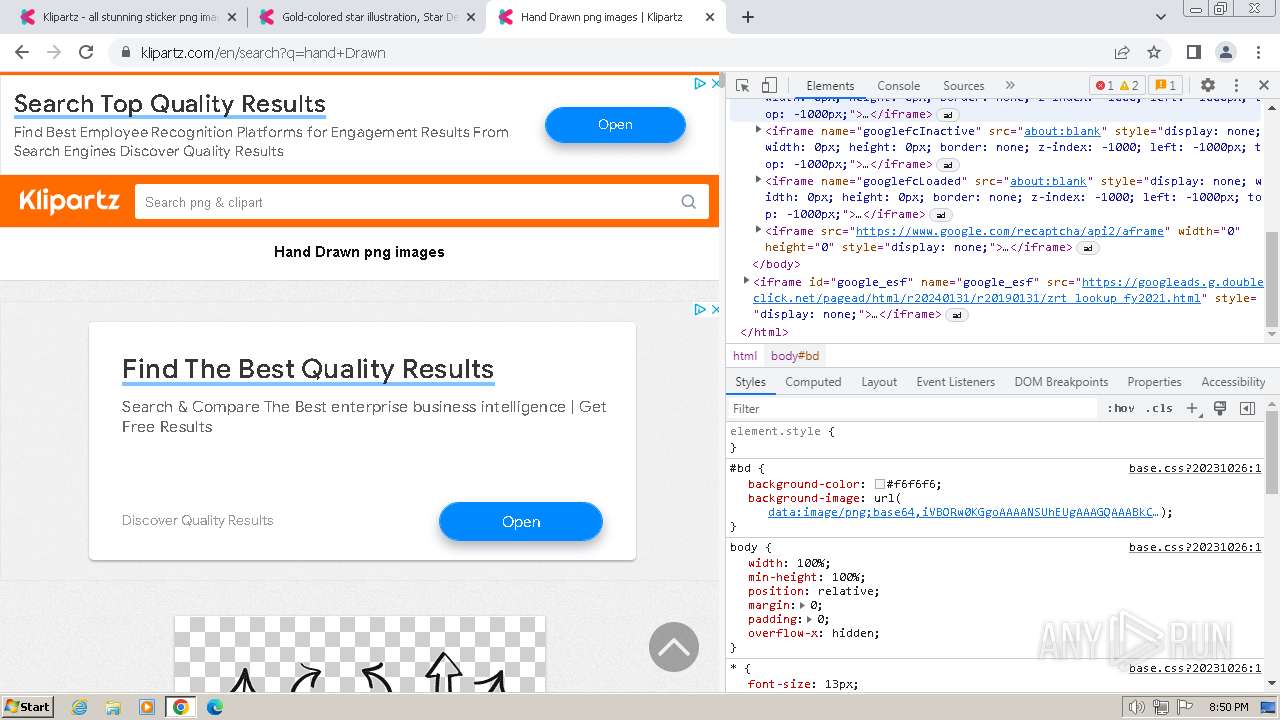The height and width of the screenshot is (720, 1280).
Task: Click the Kliplartz logo
Action: [69, 201]
